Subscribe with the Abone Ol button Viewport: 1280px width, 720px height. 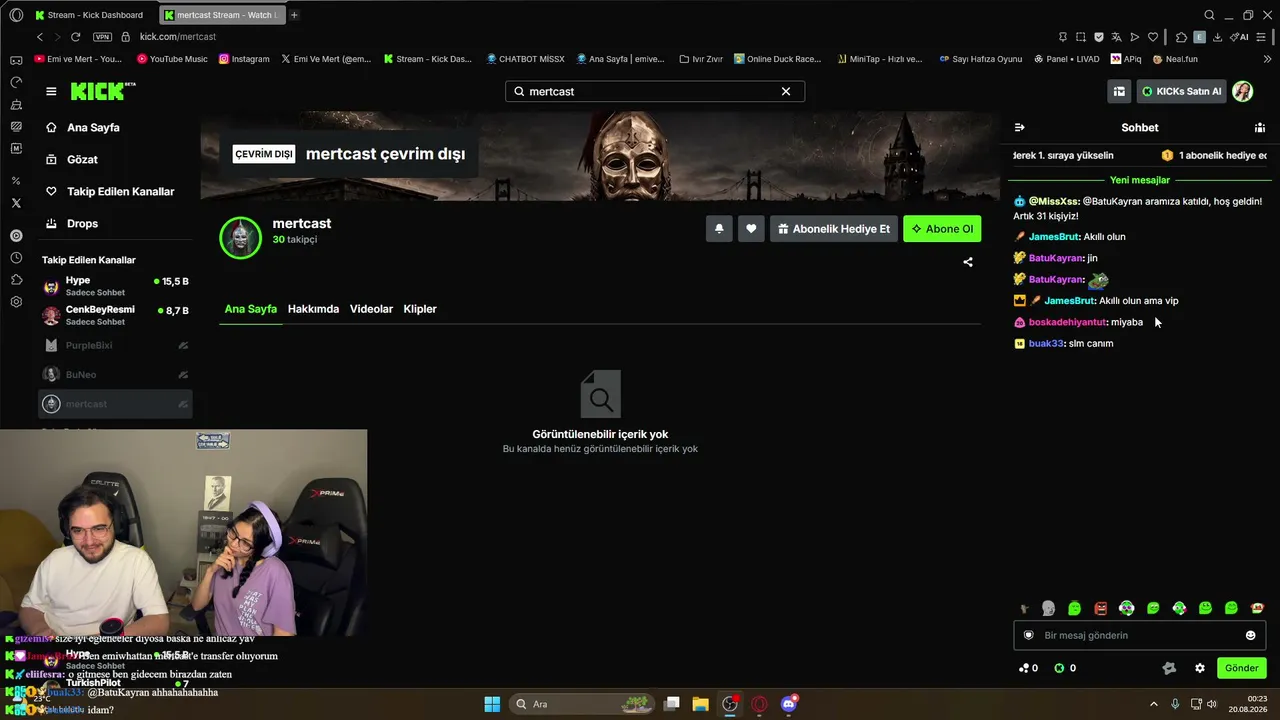942,229
